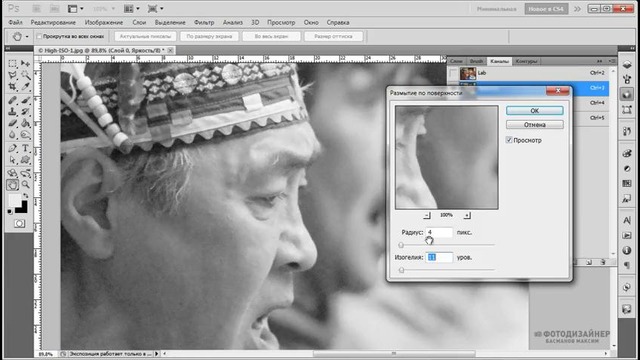Open the Paragraph panel icon in dock
The image size is (640, 360).
click(627, 265)
